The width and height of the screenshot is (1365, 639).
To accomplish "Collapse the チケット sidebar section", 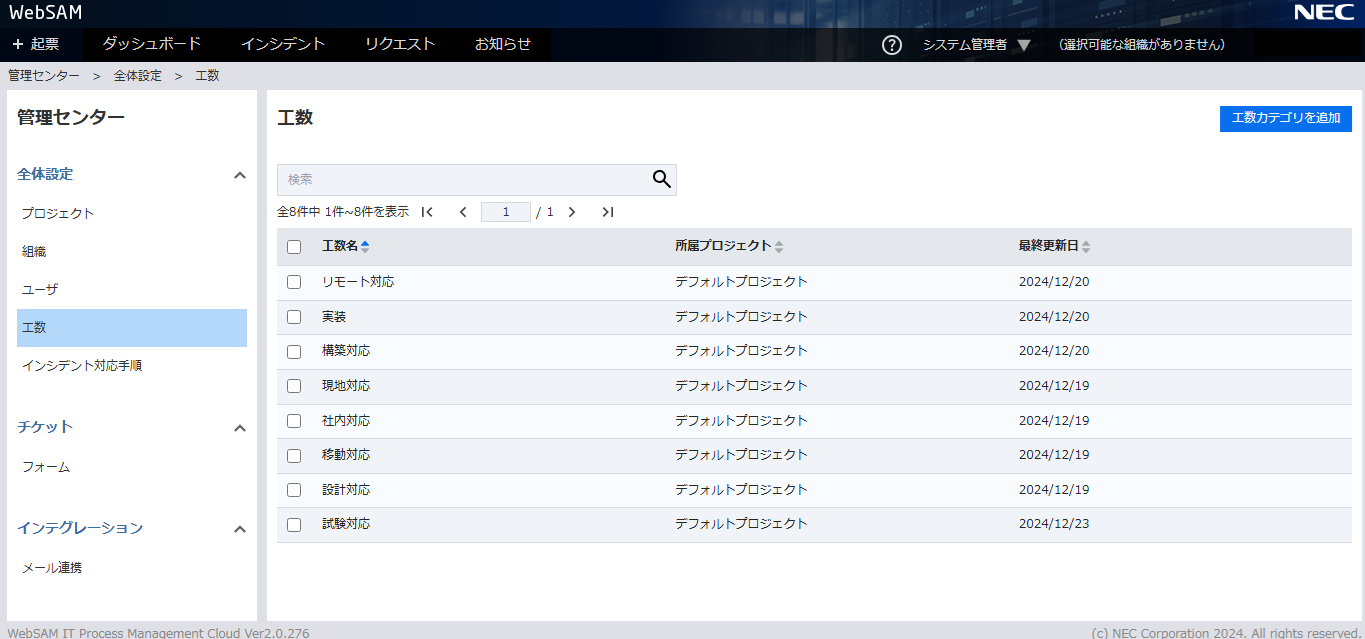I will [239, 428].
